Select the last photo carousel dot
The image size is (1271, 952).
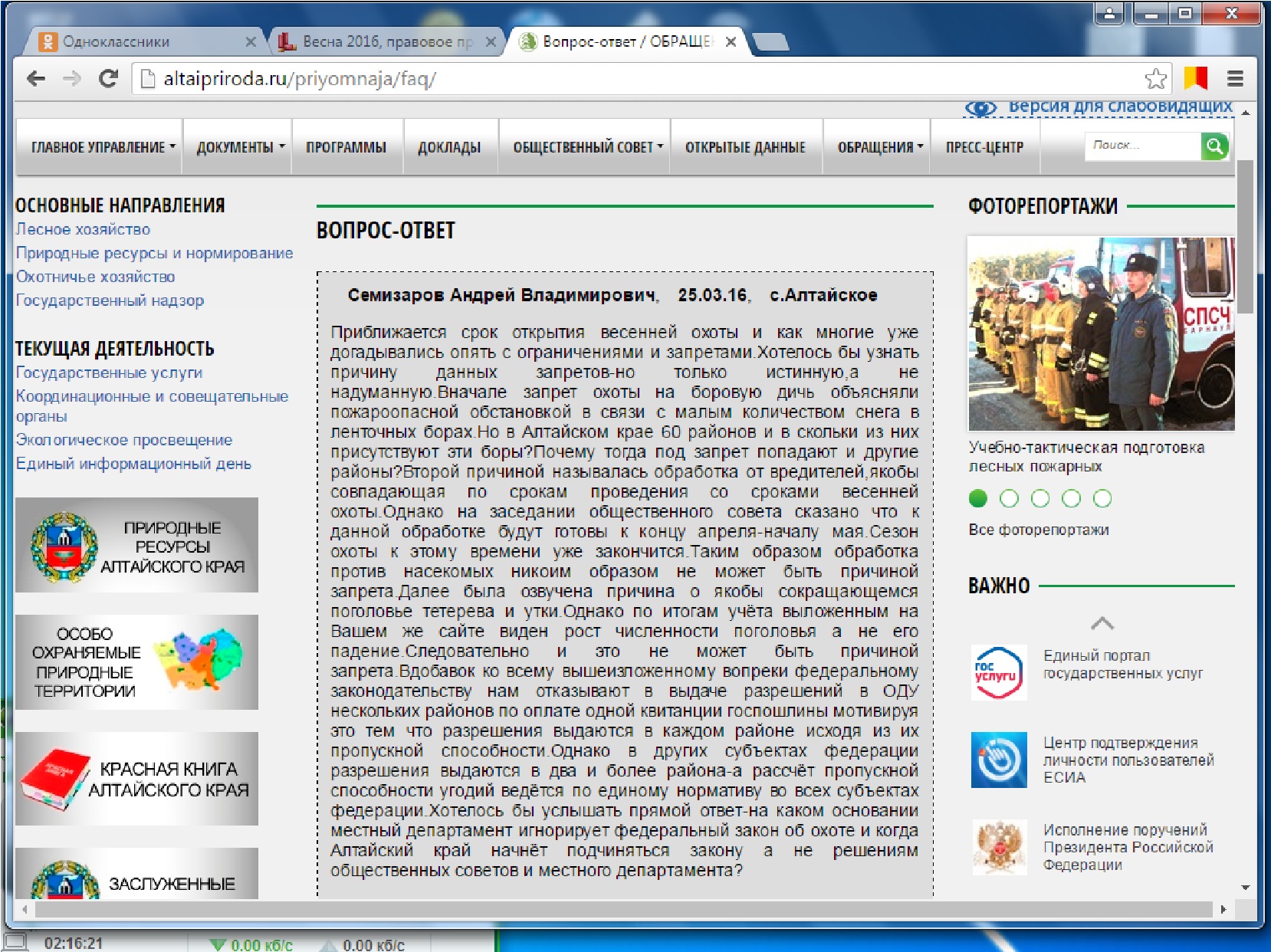click(x=1102, y=499)
